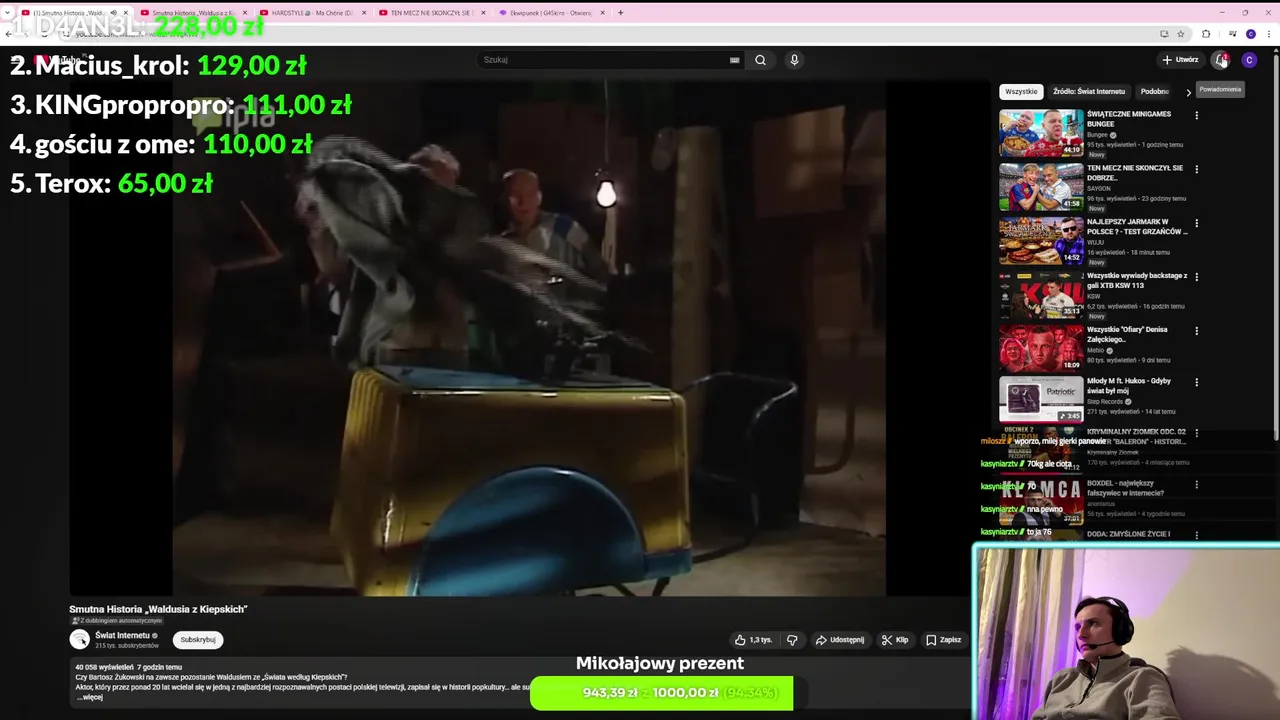Open the on-screen keyboard icon in search
This screenshot has width=1280, height=720.
[734, 60]
